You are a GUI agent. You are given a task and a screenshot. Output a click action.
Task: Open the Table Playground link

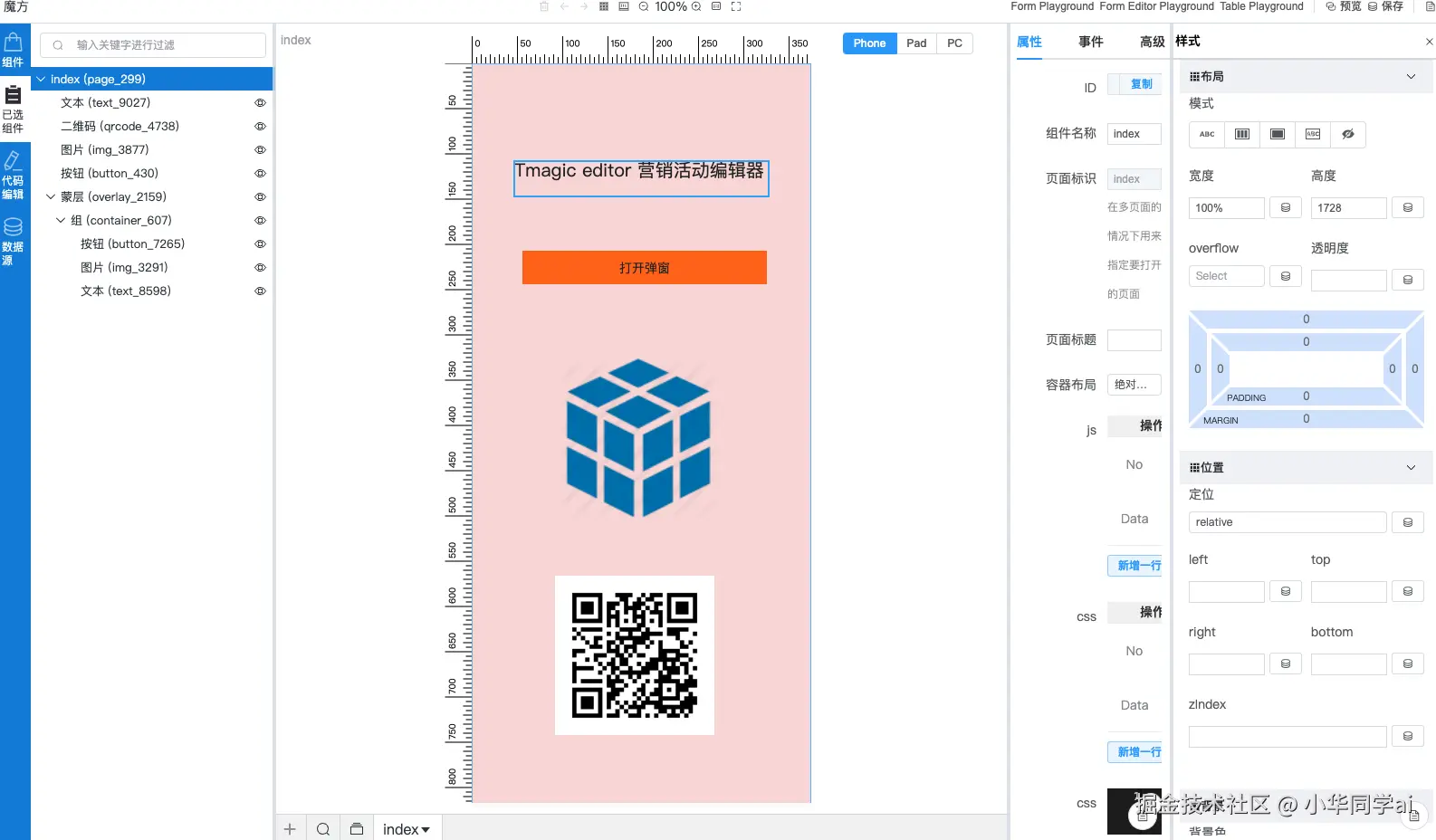click(1262, 6)
